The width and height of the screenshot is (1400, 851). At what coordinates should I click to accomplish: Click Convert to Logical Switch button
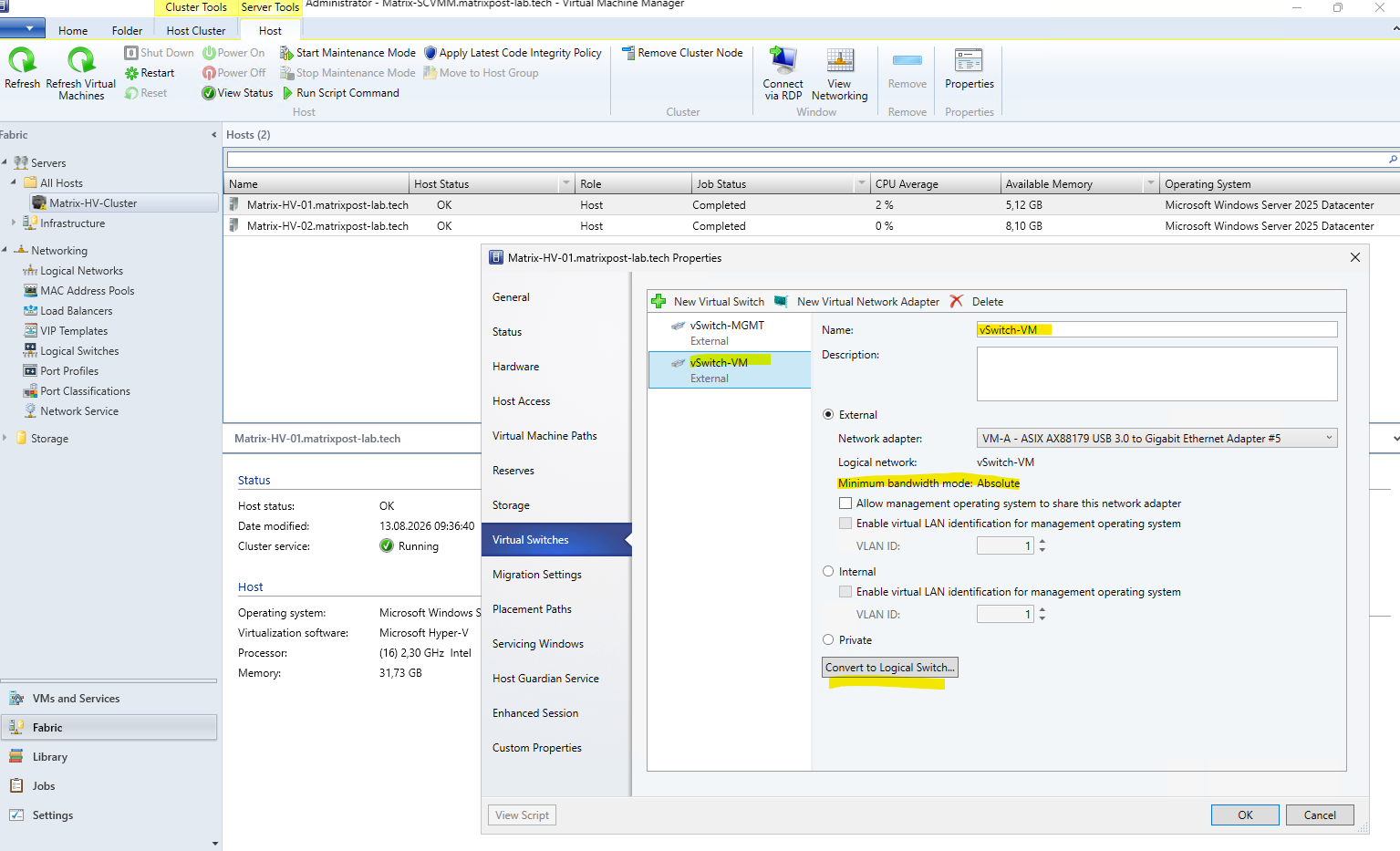(890, 668)
